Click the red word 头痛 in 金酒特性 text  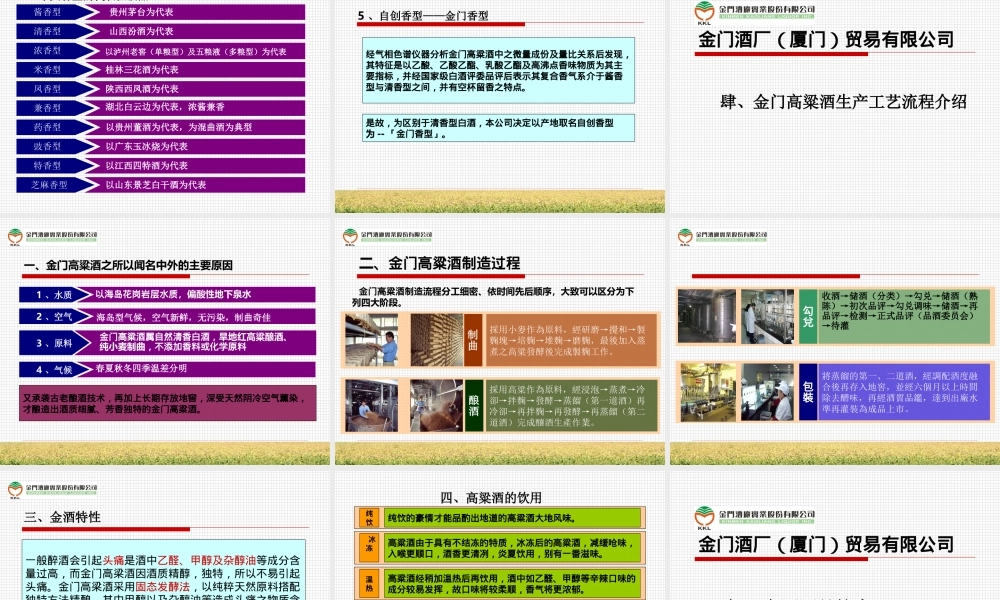click(x=114, y=560)
